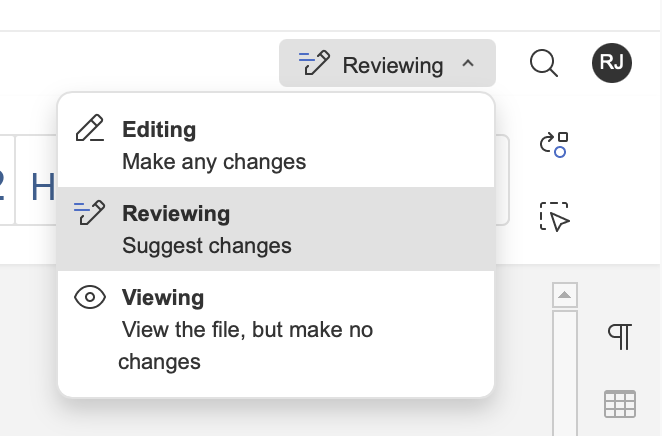
Task: Open the Reviewing mode dropdown button
Action: pyautogui.click(x=387, y=65)
